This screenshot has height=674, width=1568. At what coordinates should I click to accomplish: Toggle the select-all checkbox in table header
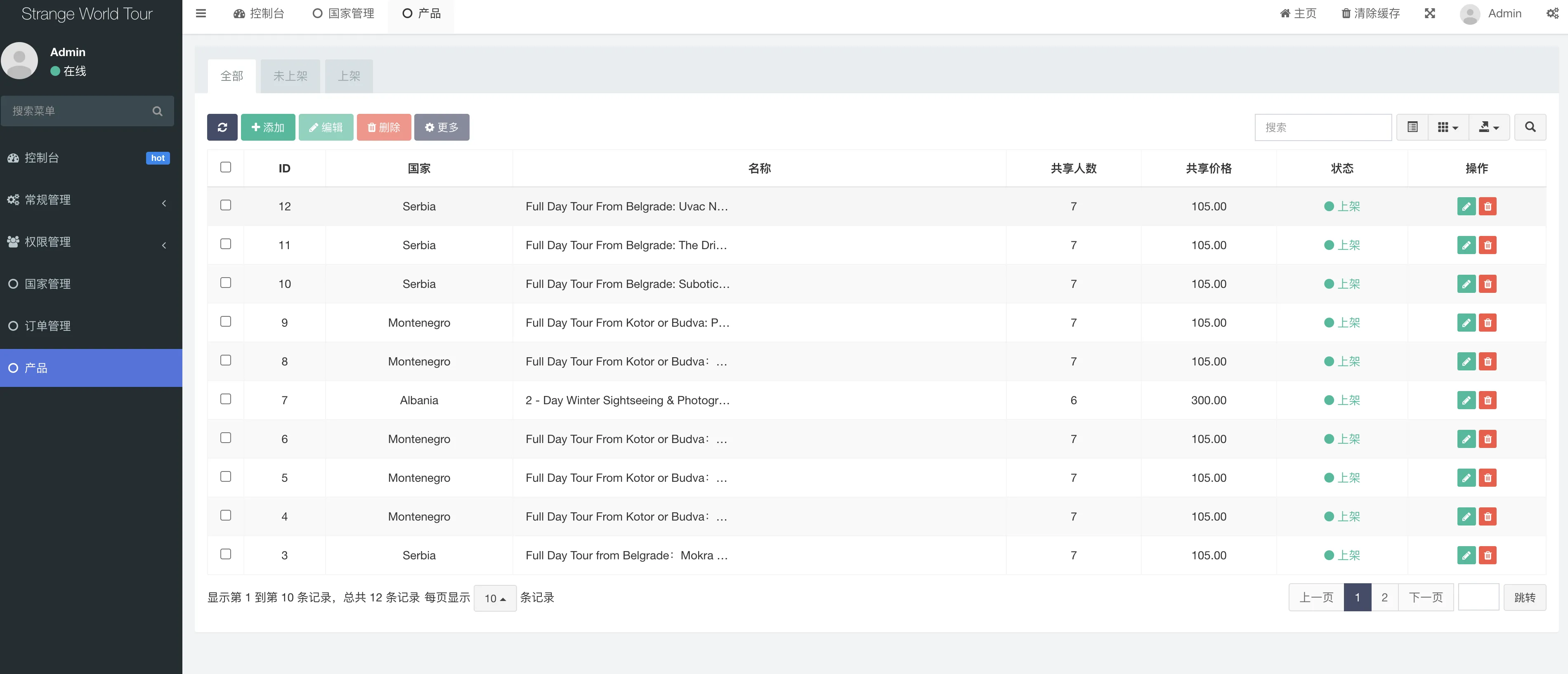(226, 167)
